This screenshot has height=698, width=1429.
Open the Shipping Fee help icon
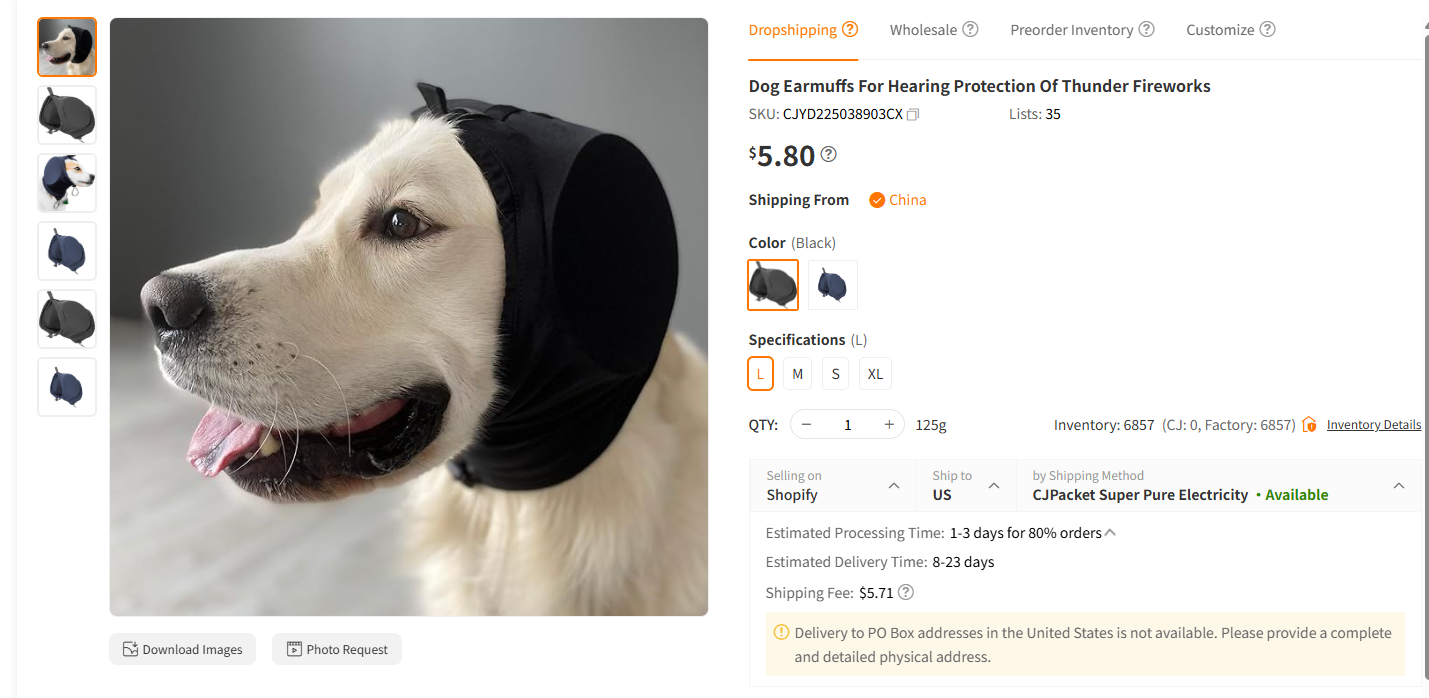[906, 592]
